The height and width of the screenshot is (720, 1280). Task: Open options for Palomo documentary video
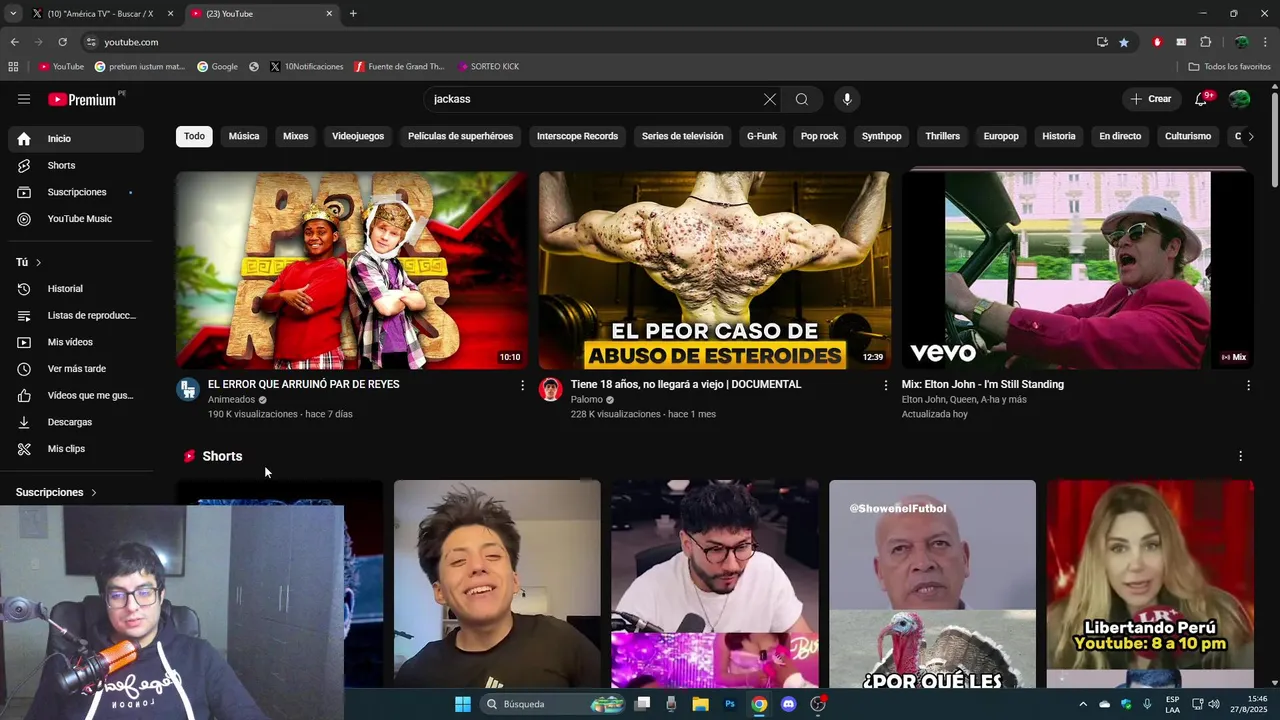[885, 385]
